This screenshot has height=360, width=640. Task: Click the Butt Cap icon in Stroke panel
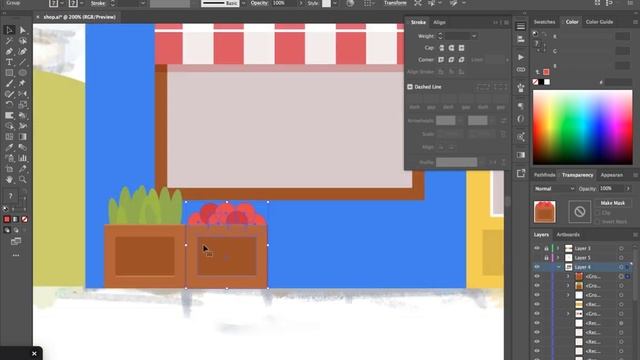click(441, 48)
